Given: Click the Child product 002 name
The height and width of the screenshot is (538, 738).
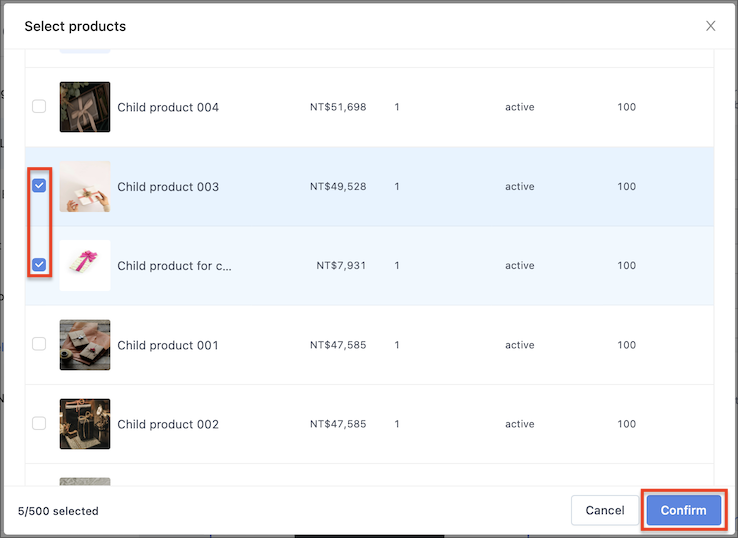Looking at the screenshot, I should point(168,425).
